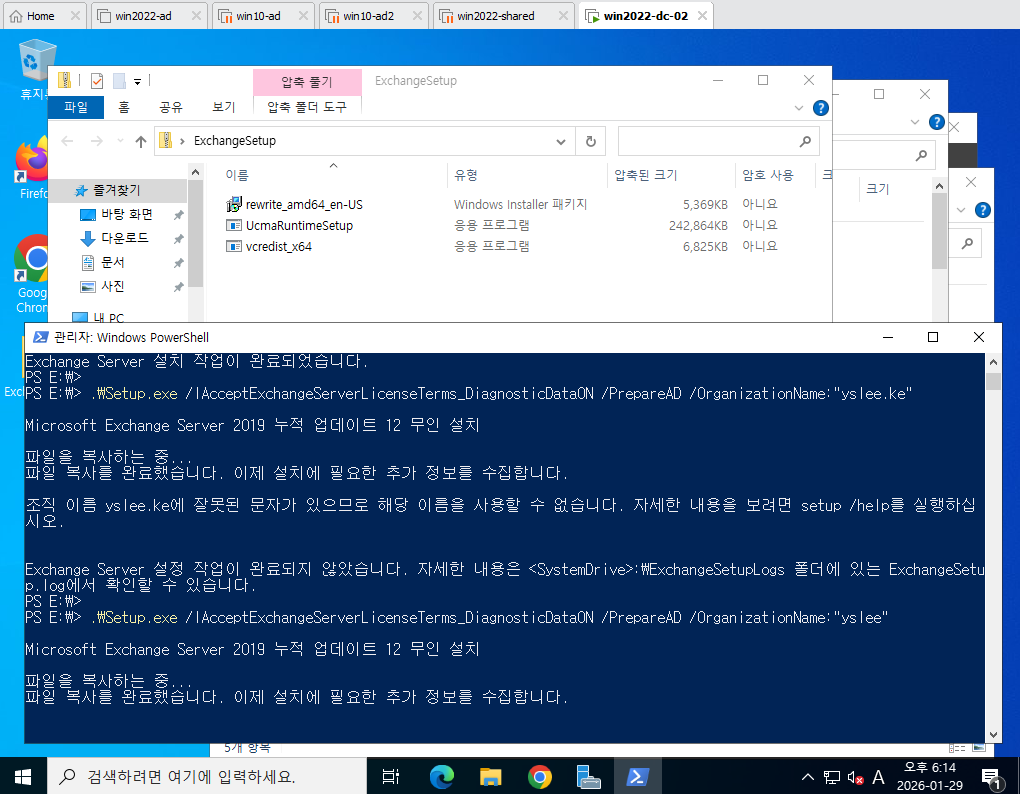Toggle the IME language indicator A
Viewport: 1020px width, 794px height.
(x=878, y=776)
